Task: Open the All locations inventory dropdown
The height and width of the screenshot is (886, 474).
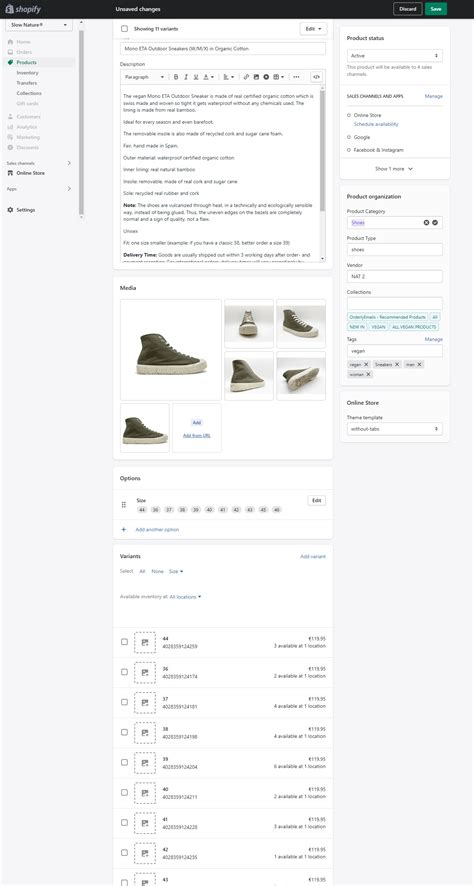Action: click(185, 597)
